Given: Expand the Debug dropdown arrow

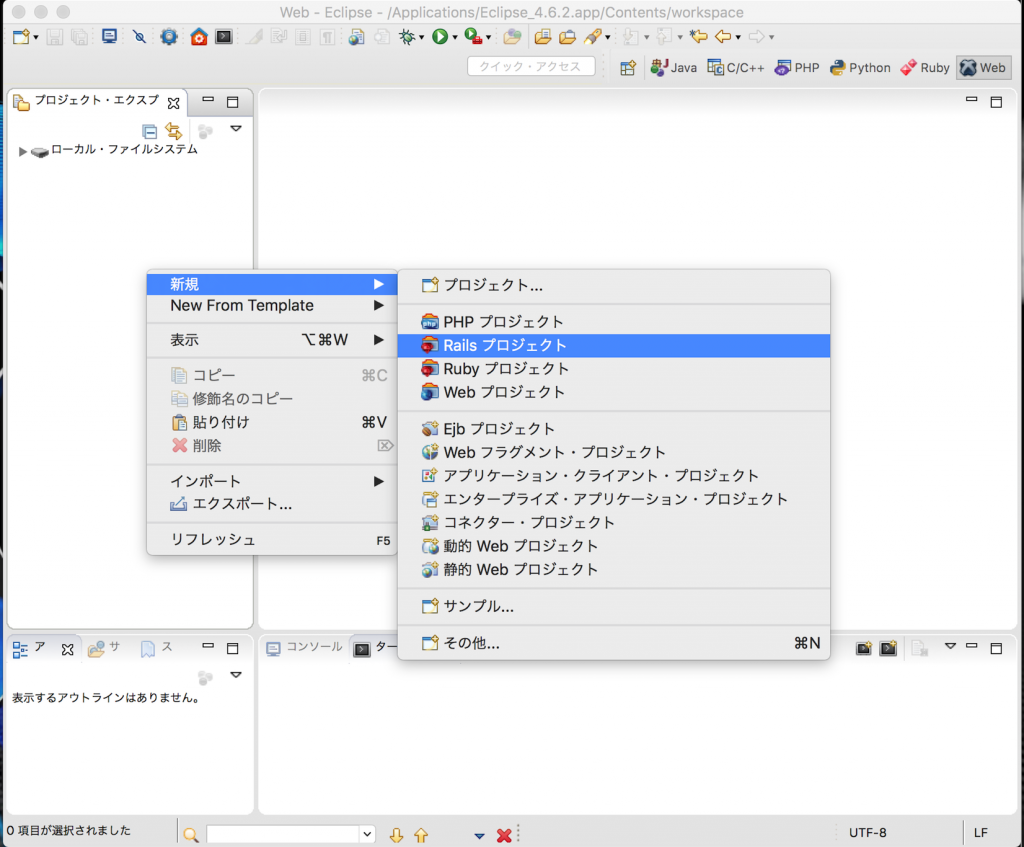Looking at the screenshot, I should click(x=421, y=37).
